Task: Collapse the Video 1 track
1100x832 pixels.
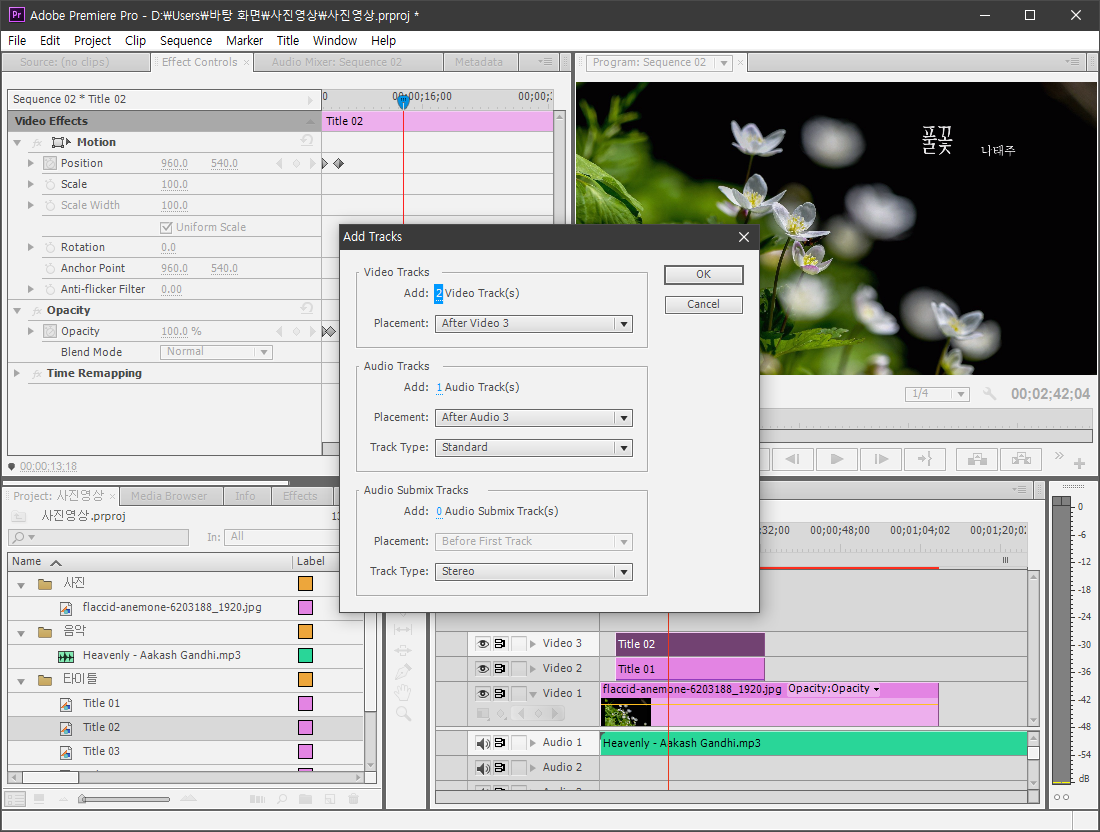Action: pos(533,694)
